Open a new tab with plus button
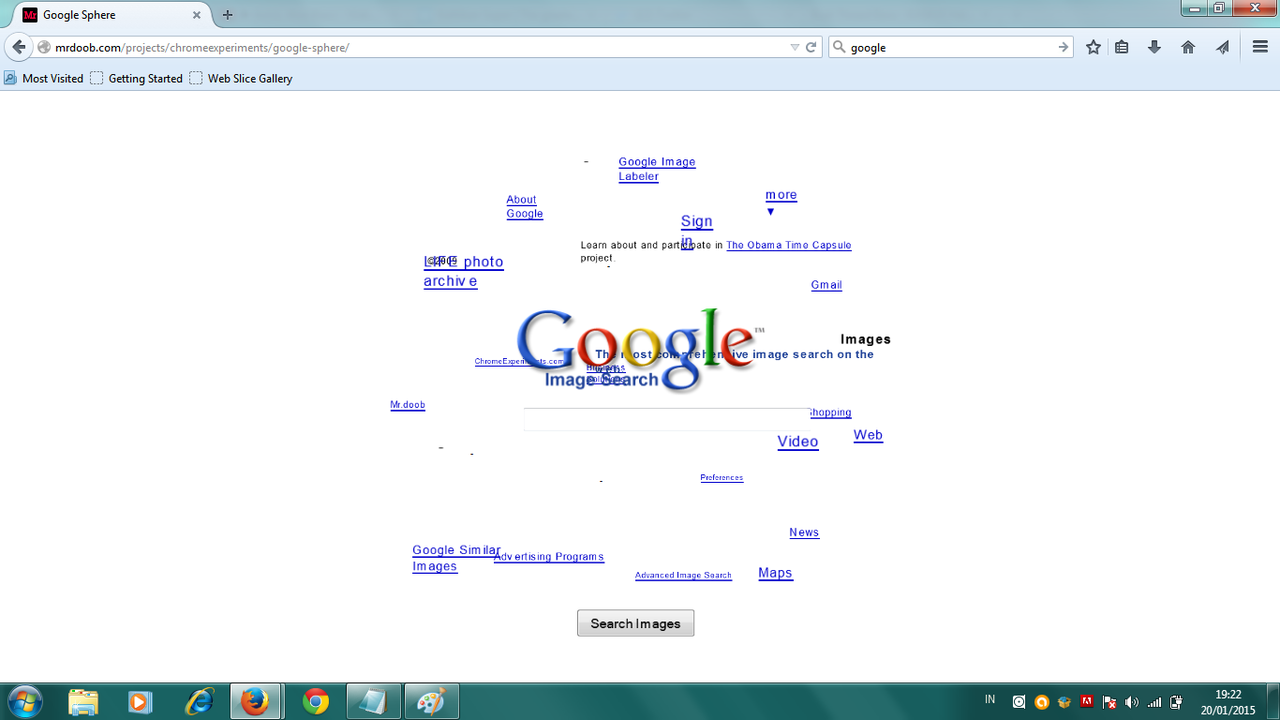The height and width of the screenshot is (720, 1280). pos(227,15)
